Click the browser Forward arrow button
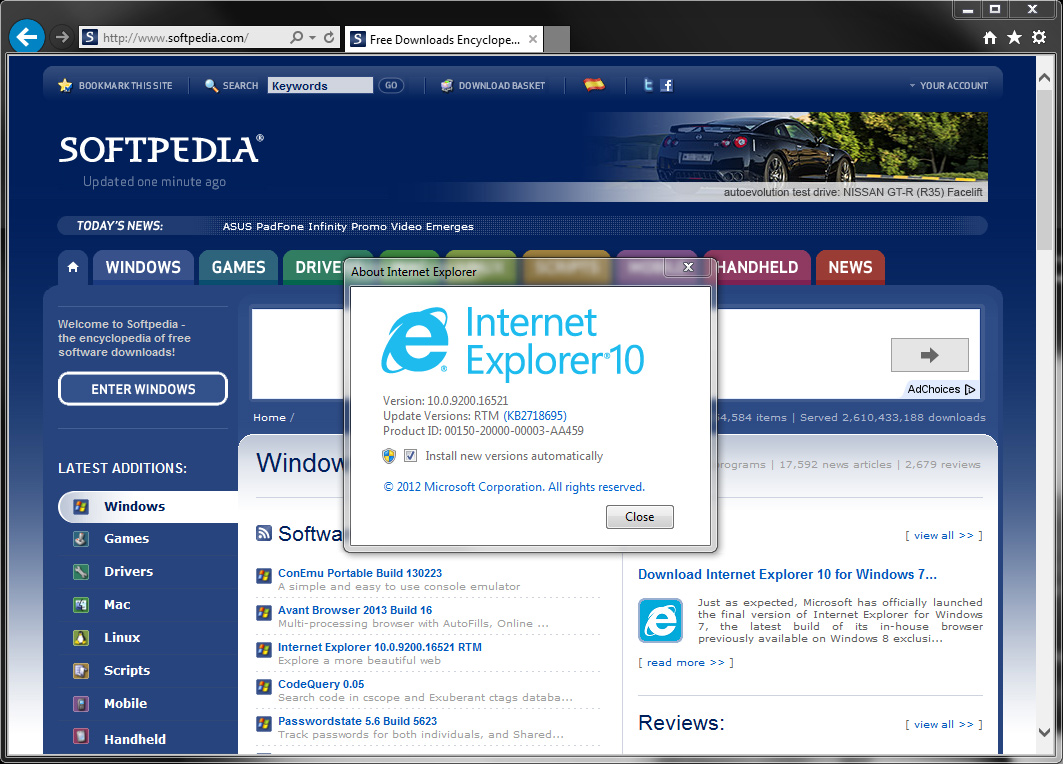Image resolution: width=1063 pixels, height=764 pixels. click(62, 37)
